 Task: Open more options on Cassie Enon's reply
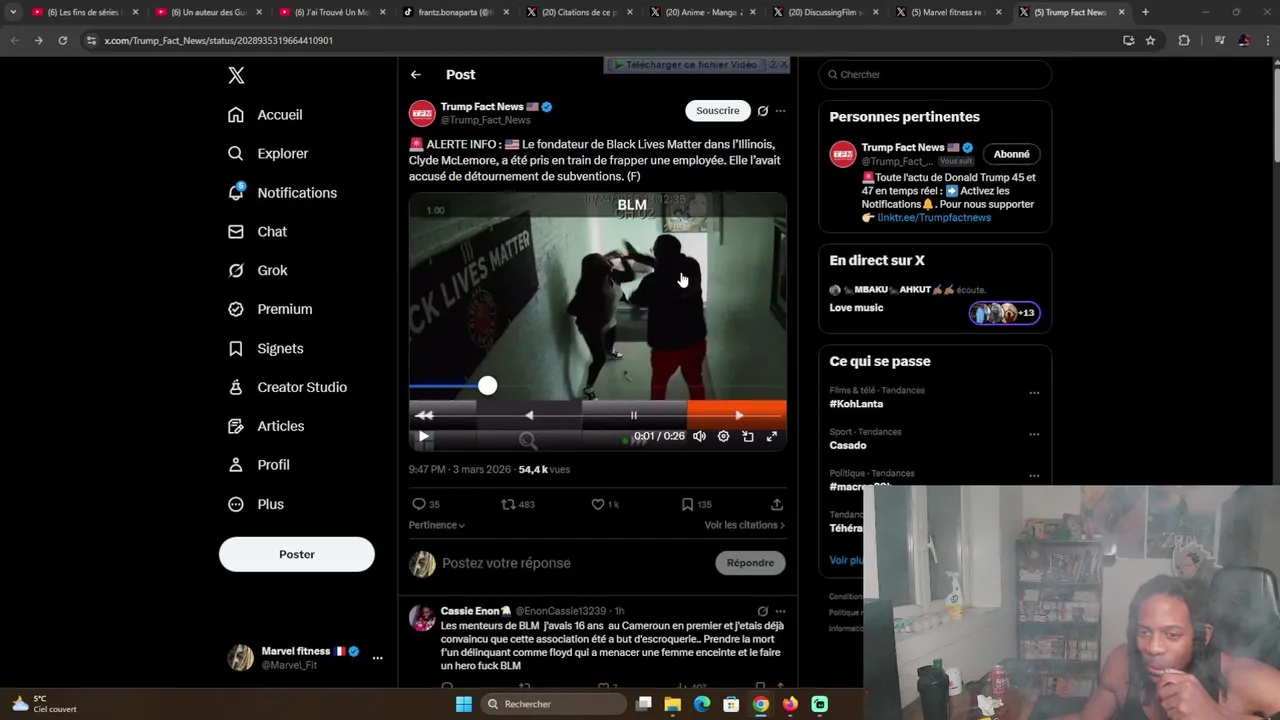pyautogui.click(x=781, y=611)
